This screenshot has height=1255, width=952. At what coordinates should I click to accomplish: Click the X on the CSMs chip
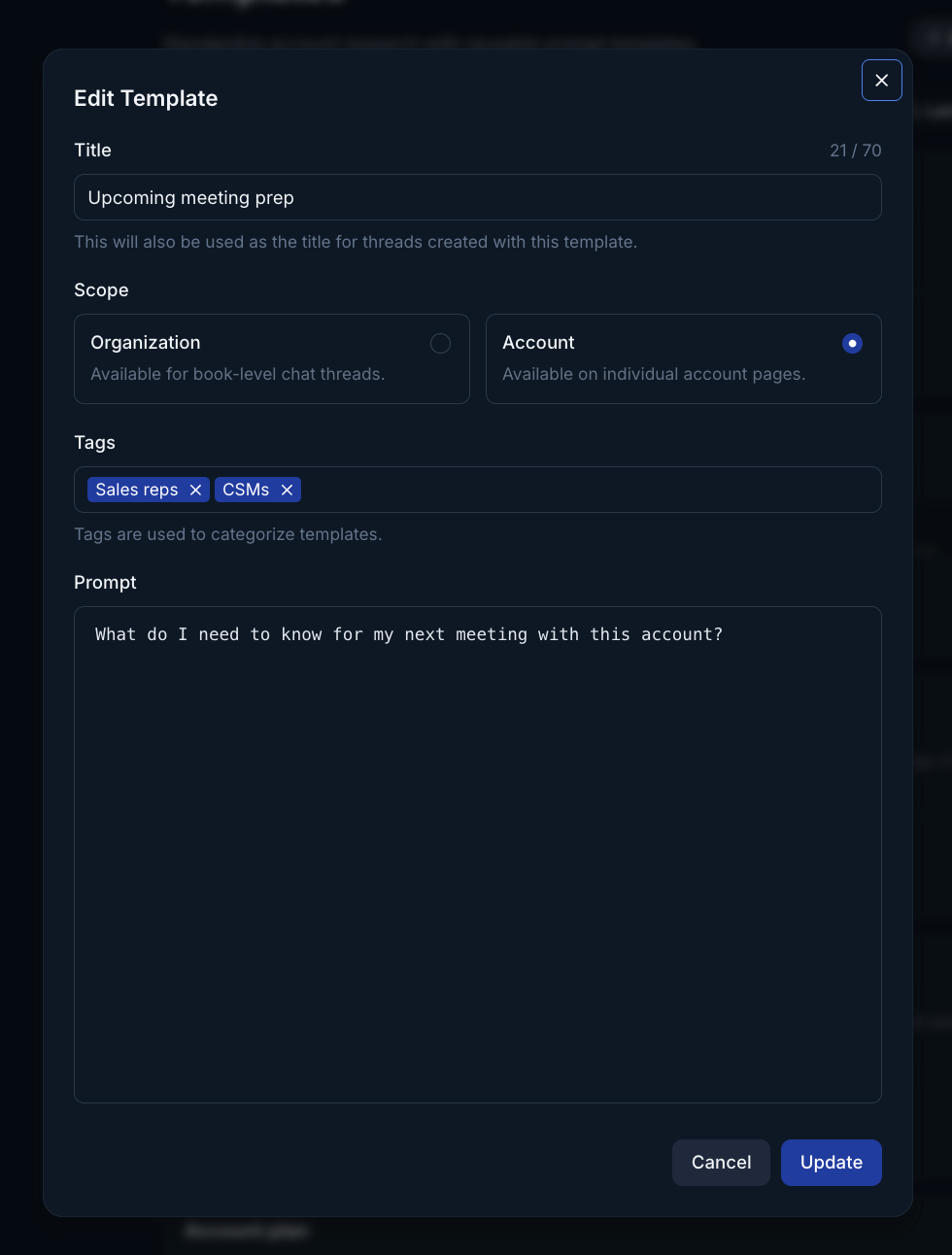tap(287, 490)
